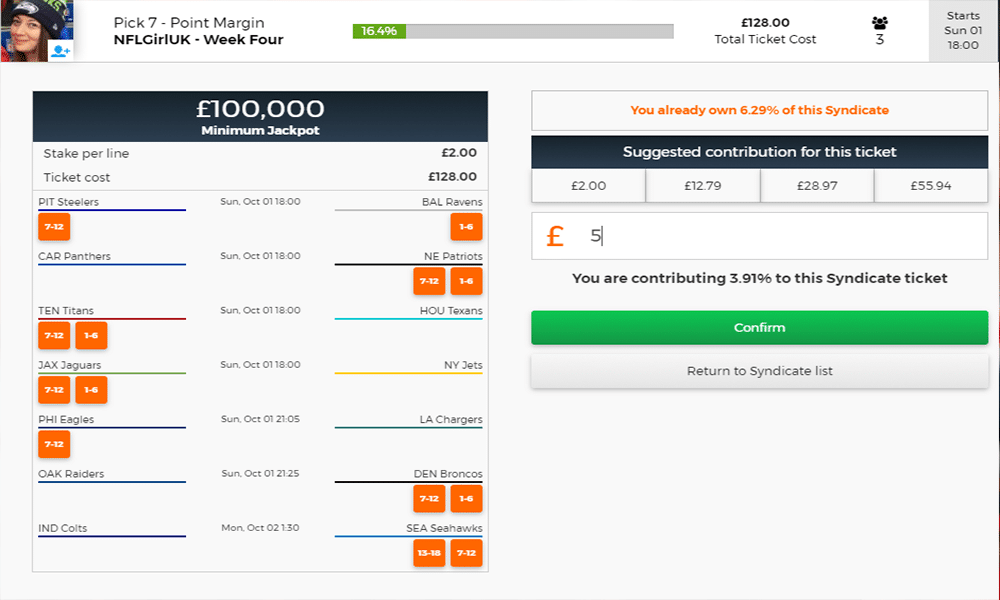The height and width of the screenshot is (600, 1000).
Task: Toggle the NE Patriots 7-12 margin selection
Action: [429, 281]
